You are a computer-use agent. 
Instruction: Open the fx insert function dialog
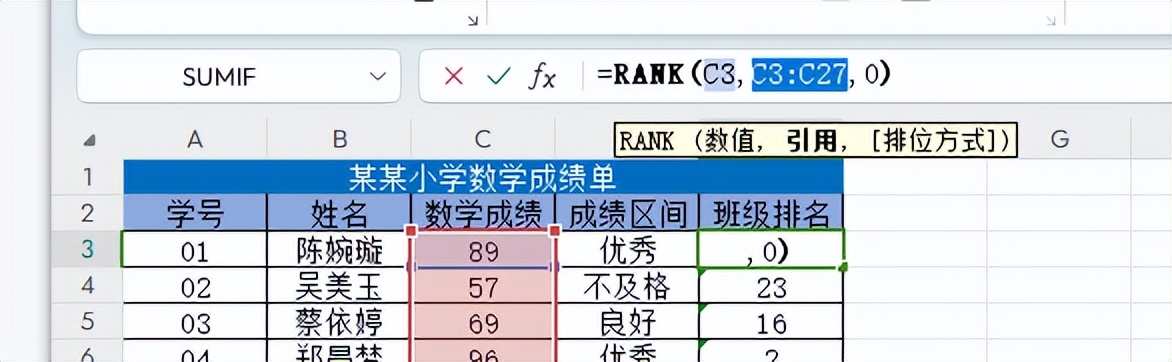(542, 76)
